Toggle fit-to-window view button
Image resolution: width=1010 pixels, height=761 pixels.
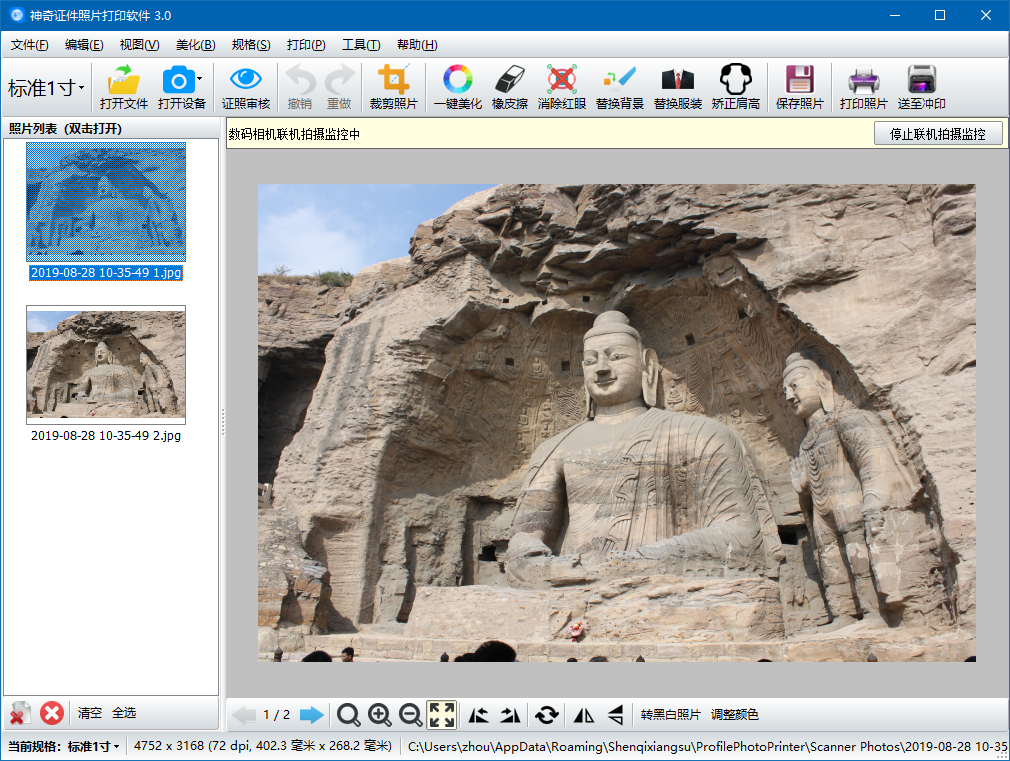(442, 715)
